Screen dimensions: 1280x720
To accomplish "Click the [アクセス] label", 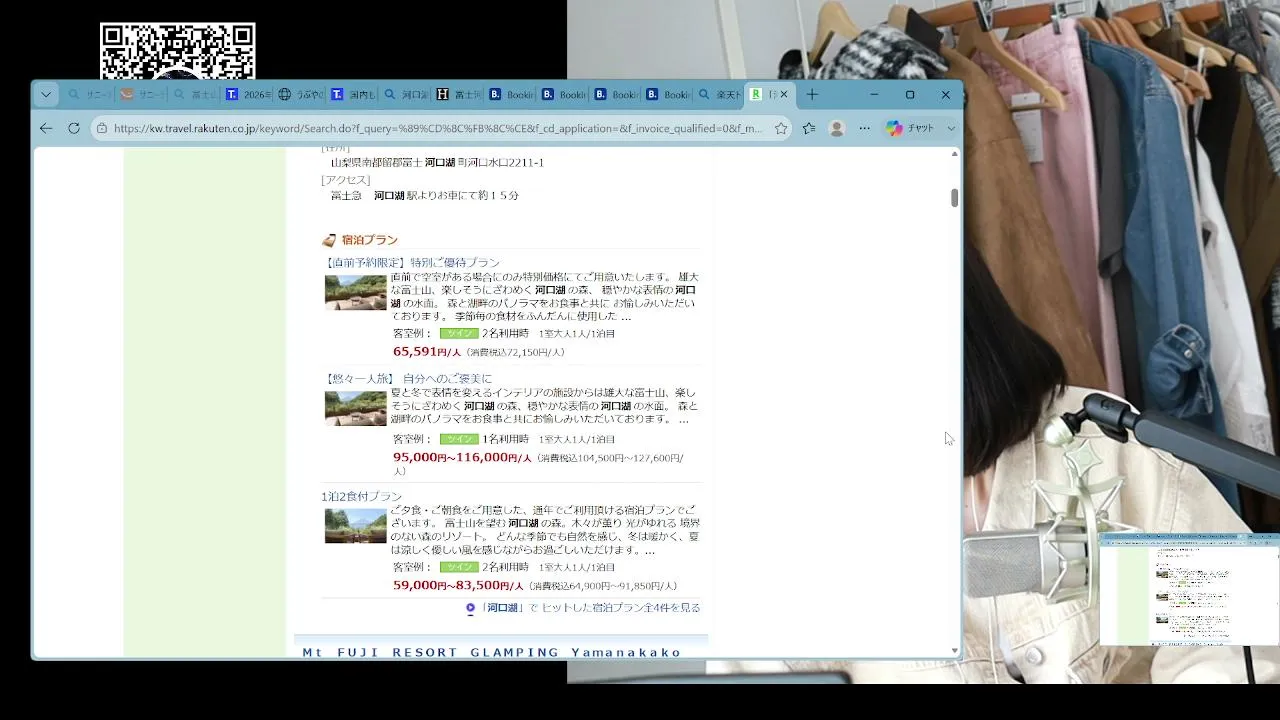I will pyautogui.click(x=345, y=180).
